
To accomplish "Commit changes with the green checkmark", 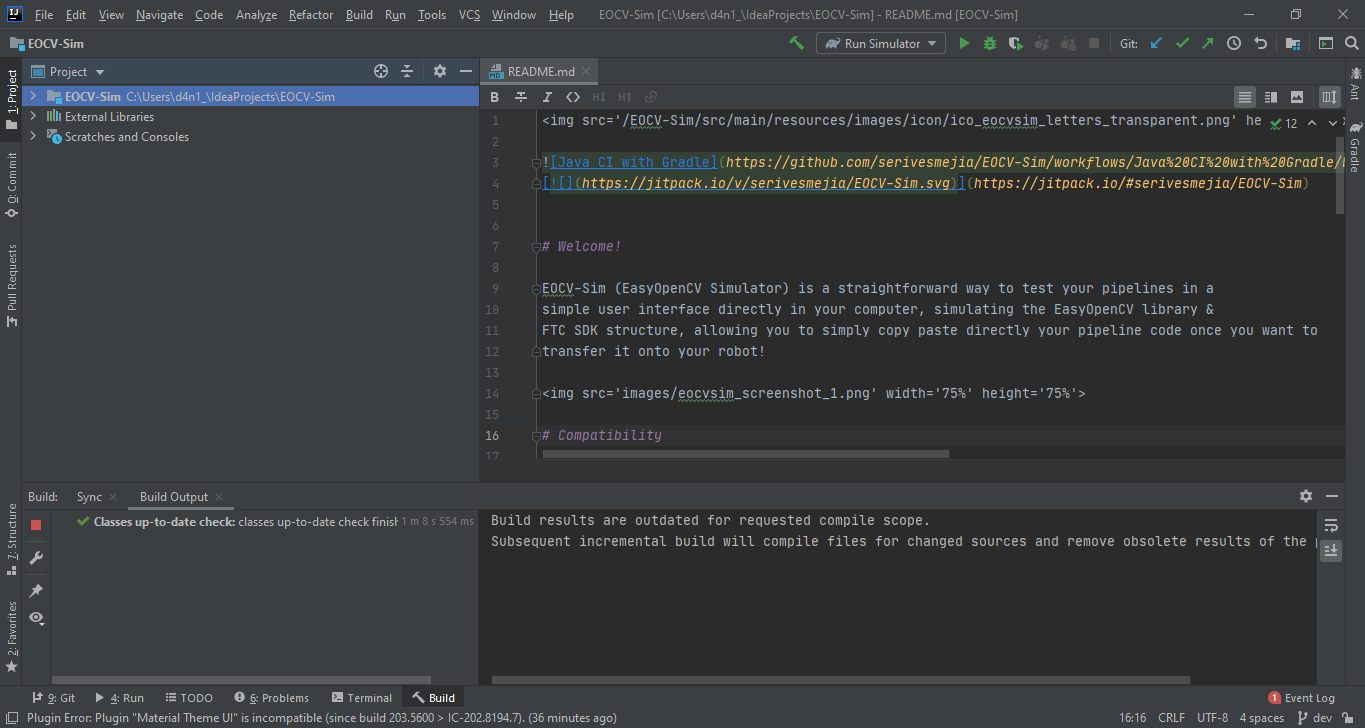I will pyautogui.click(x=1183, y=43).
